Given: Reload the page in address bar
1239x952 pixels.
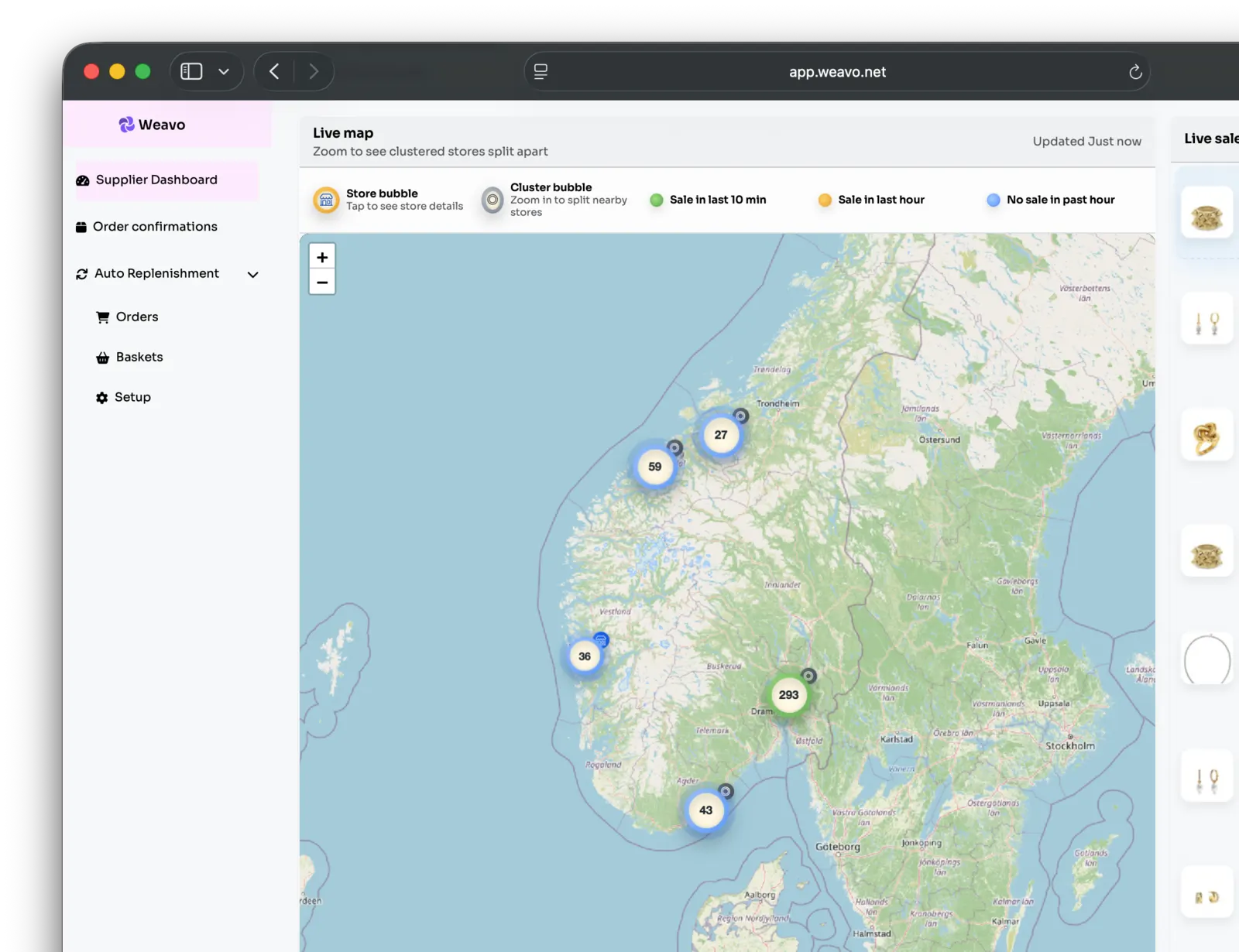Looking at the screenshot, I should pyautogui.click(x=1135, y=72).
